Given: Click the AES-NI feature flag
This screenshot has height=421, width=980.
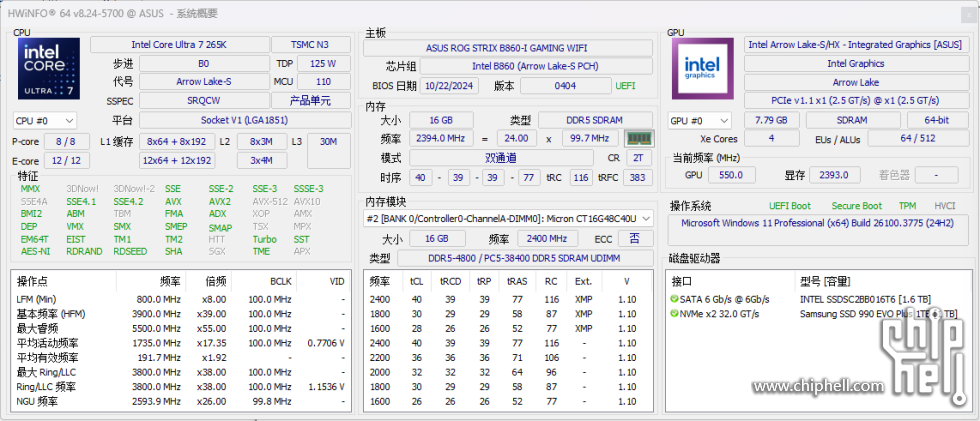Looking at the screenshot, I should pyautogui.click(x=34, y=252).
